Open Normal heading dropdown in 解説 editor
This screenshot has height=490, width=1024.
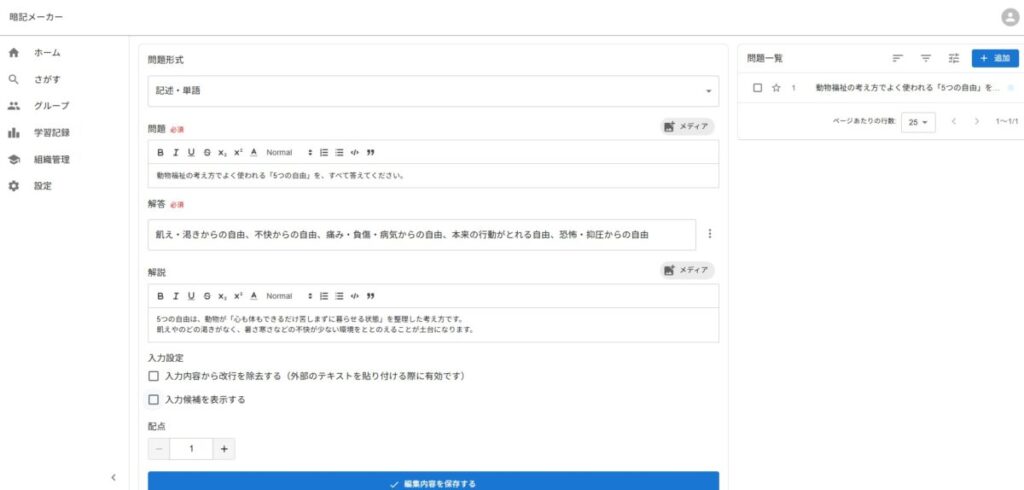[x=289, y=296]
